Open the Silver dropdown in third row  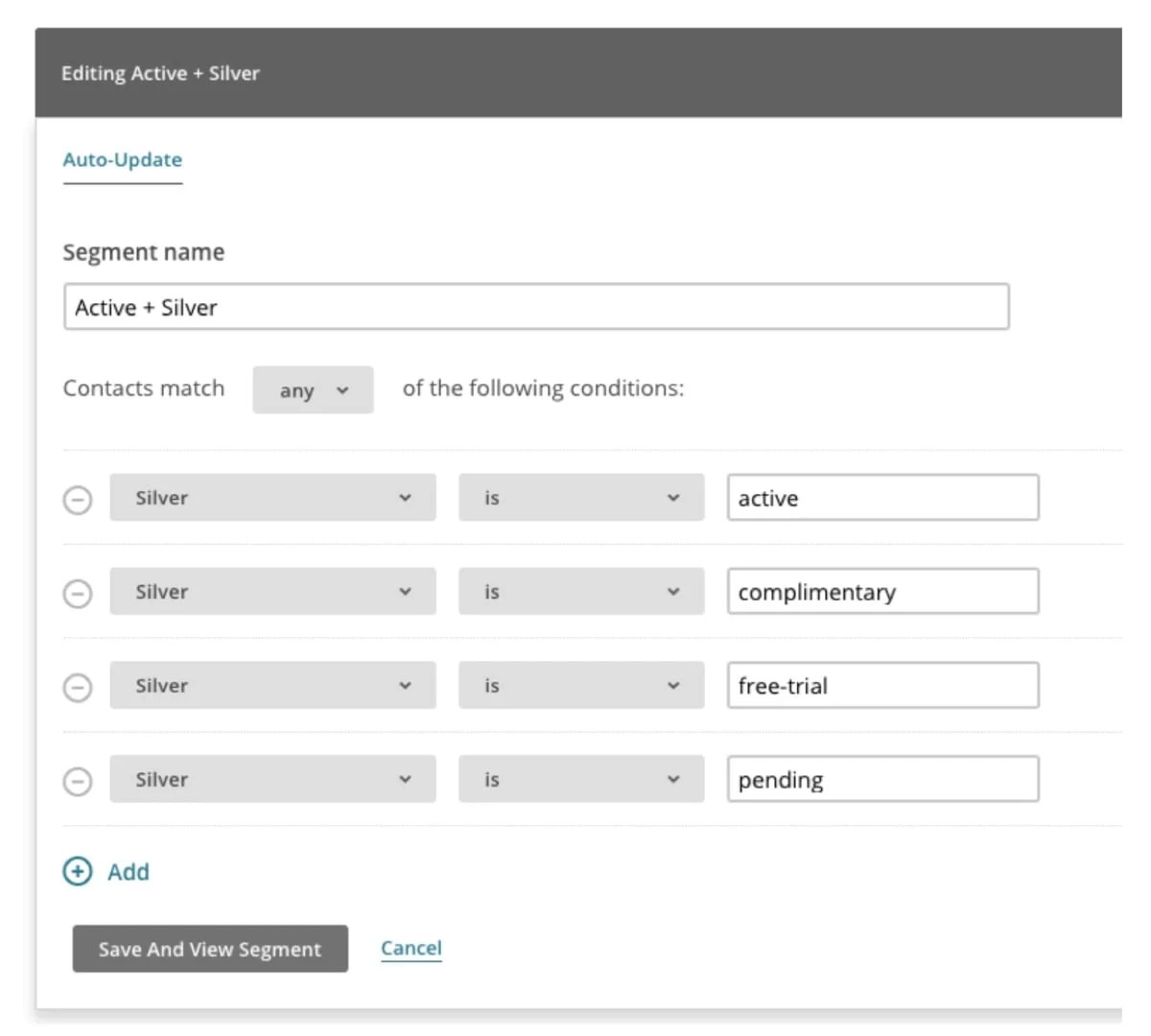coord(272,685)
